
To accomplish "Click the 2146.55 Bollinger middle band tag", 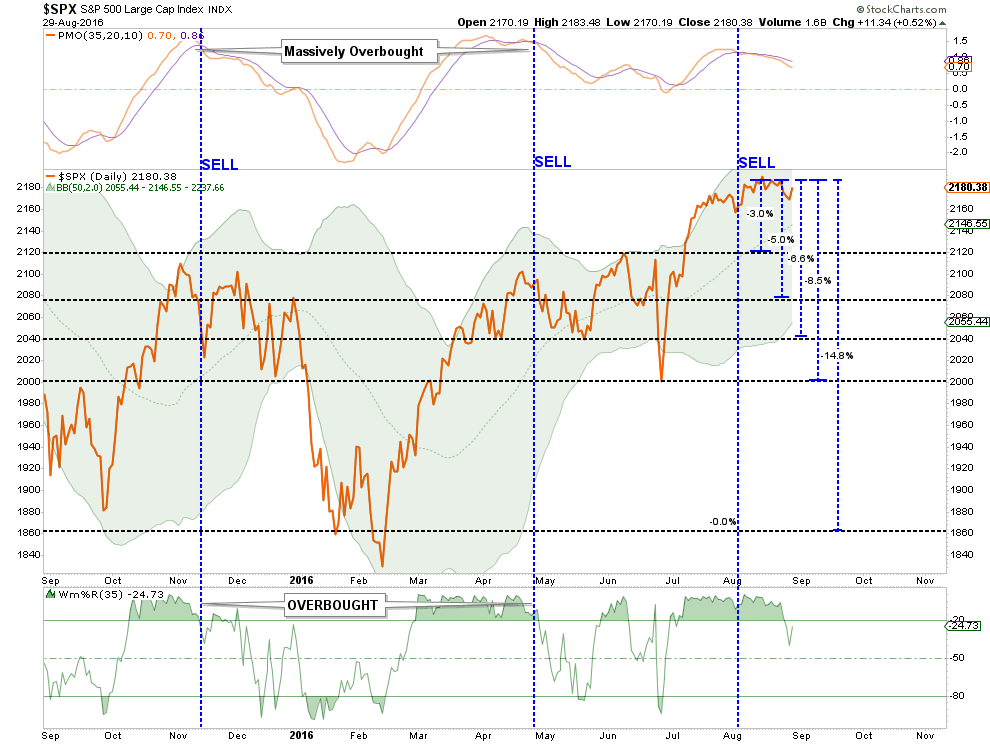I will (966, 224).
